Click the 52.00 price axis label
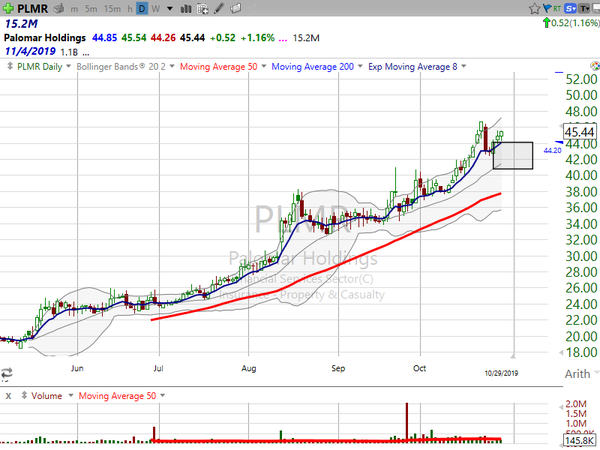The width and height of the screenshot is (600, 450). click(581, 80)
